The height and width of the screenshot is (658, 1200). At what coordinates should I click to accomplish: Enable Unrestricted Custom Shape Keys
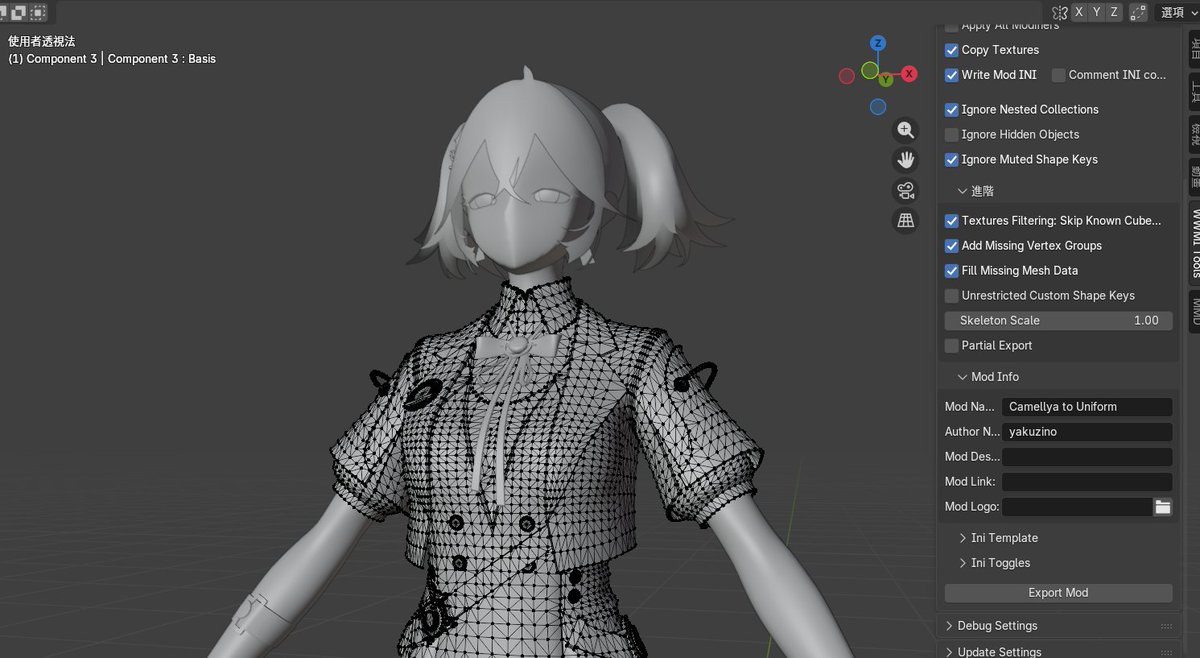click(951, 296)
